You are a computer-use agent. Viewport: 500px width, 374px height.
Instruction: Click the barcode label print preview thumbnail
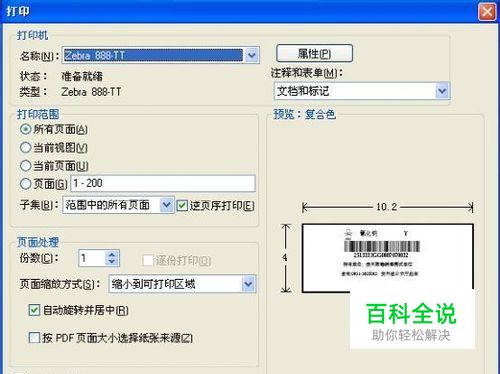pos(387,258)
